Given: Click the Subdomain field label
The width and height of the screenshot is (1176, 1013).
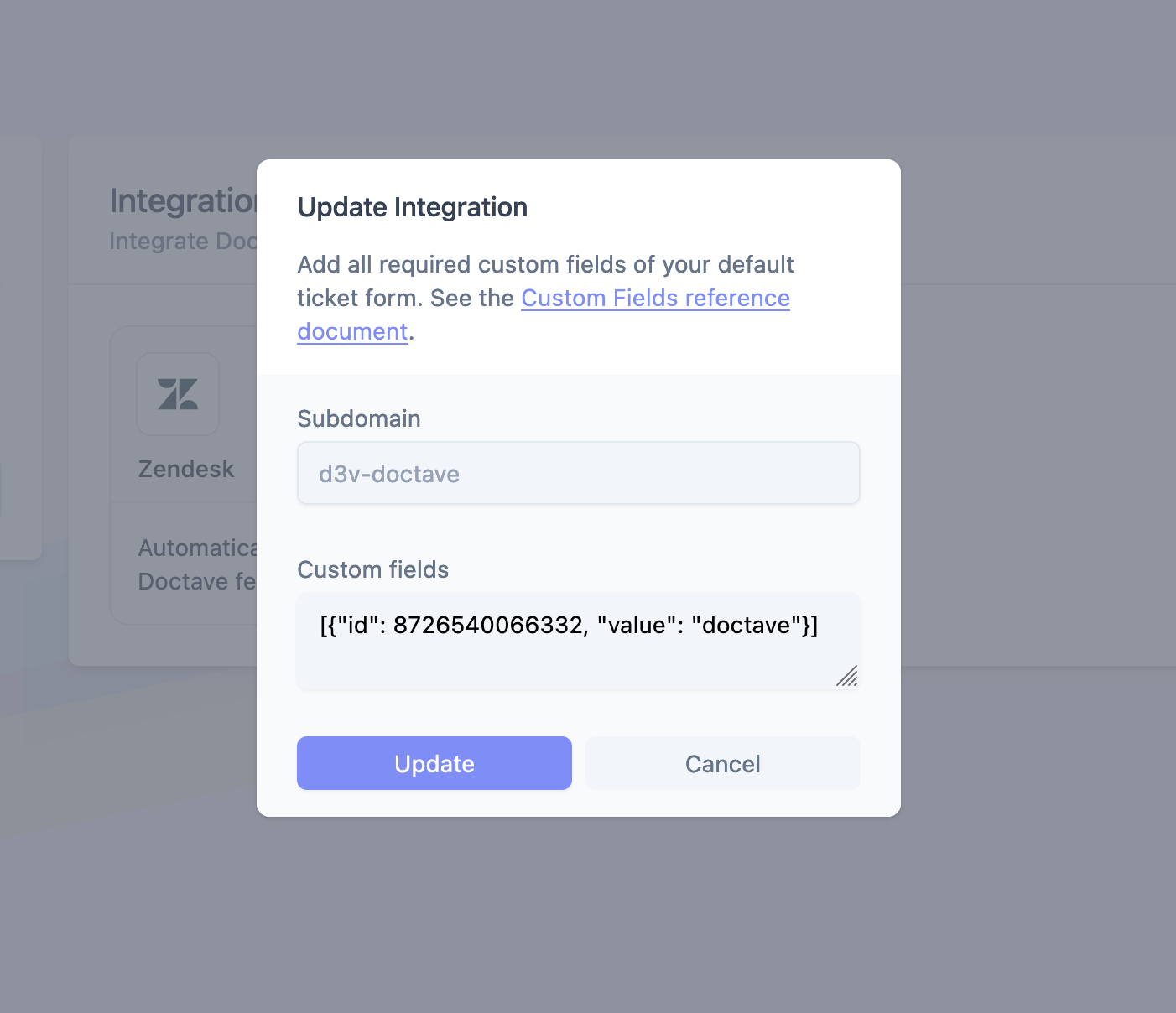Looking at the screenshot, I should click(x=358, y=418).
